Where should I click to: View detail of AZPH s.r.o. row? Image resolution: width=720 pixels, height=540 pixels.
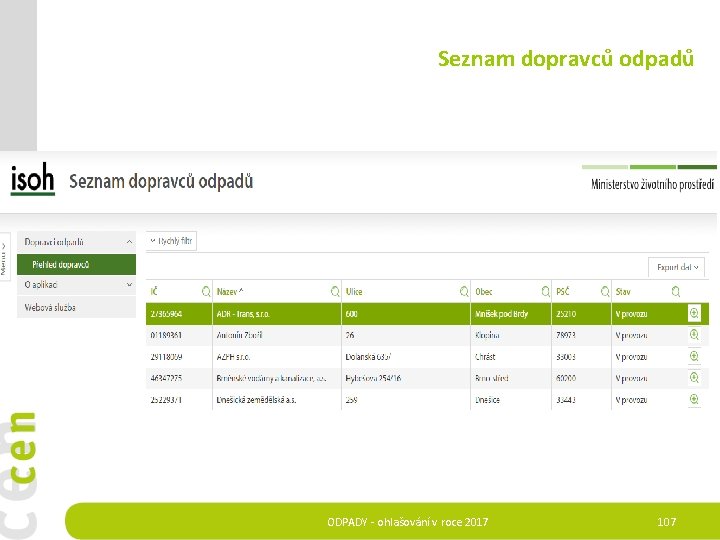694,356
